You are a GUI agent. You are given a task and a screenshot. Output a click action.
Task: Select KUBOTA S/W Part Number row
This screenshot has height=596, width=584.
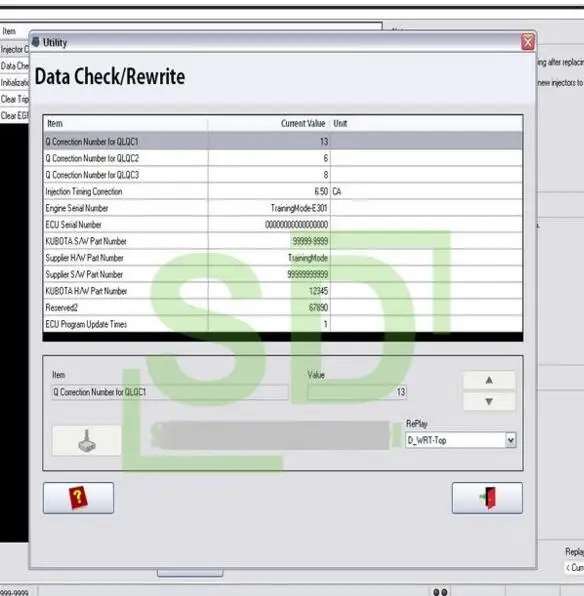click(283, 241)
